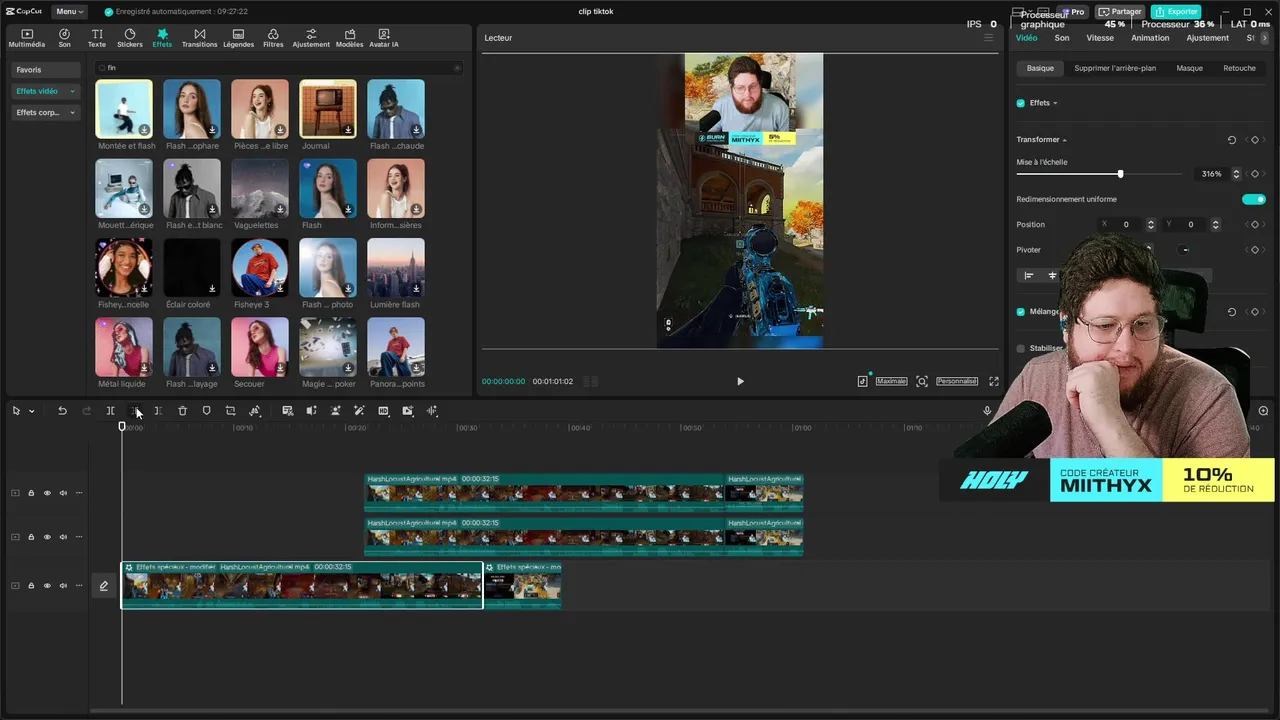
Task: Play the preview video
Action: coord(740,381)
